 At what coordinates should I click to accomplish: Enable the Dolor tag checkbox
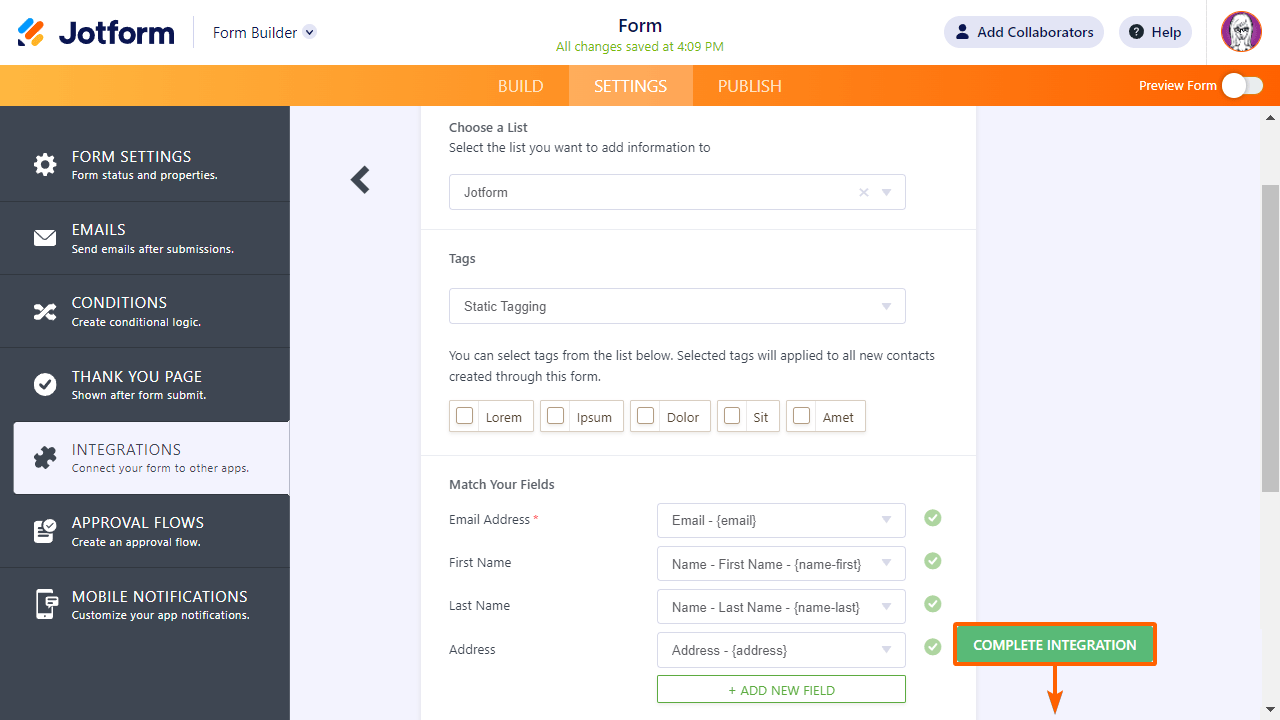click(x=646, y=416)
